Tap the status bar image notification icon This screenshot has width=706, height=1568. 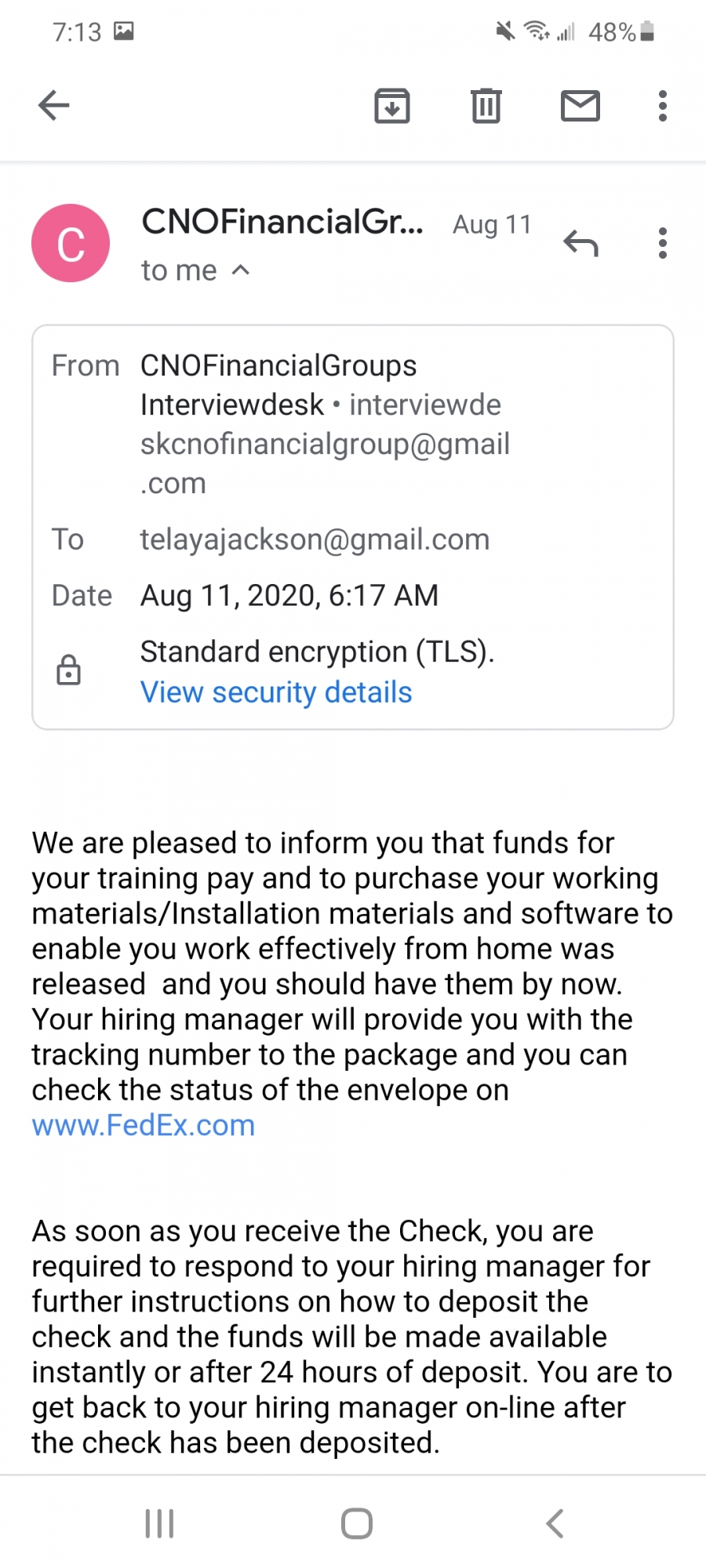tap(124, 31)
